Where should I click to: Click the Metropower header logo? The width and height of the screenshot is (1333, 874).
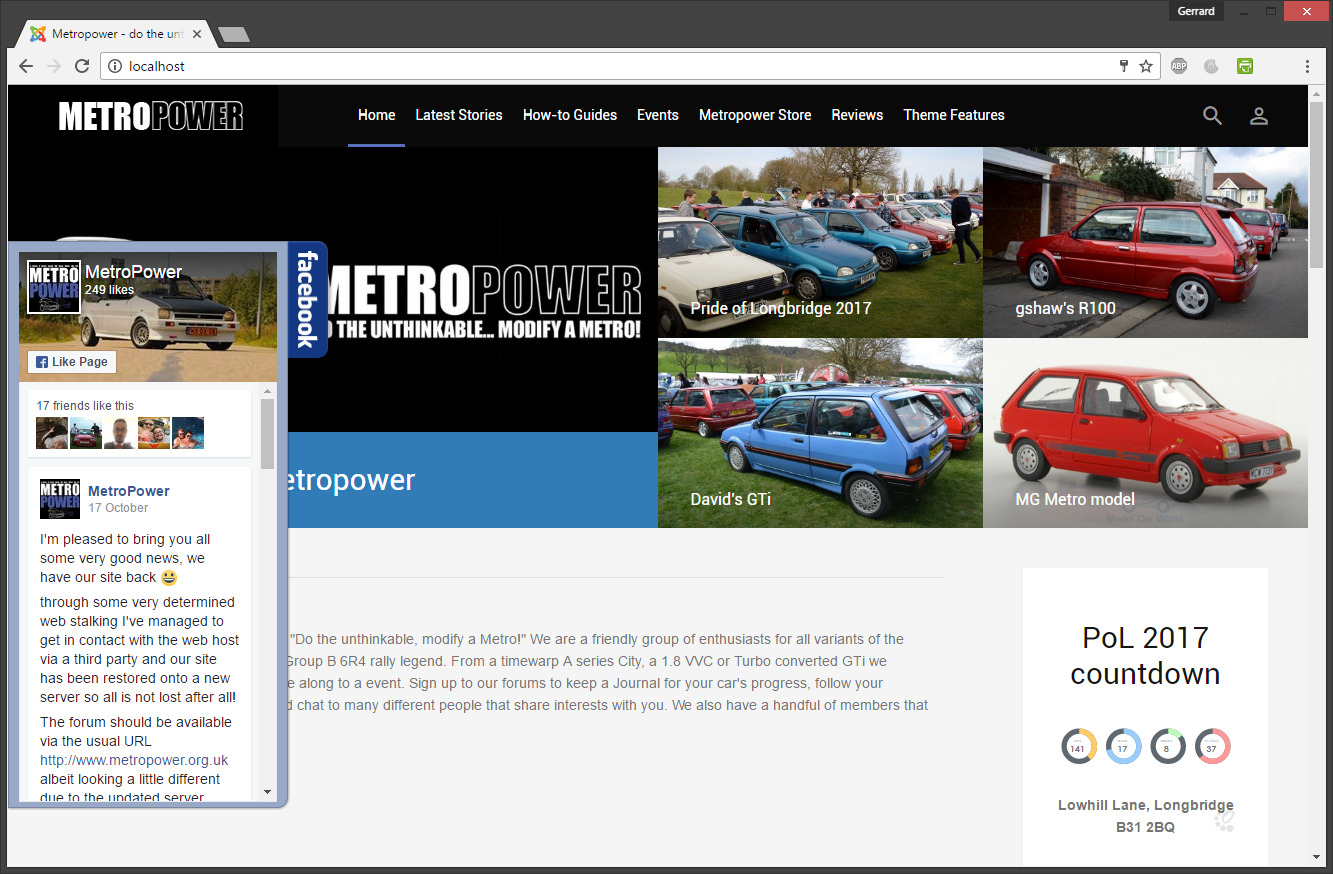pos(151,116)
